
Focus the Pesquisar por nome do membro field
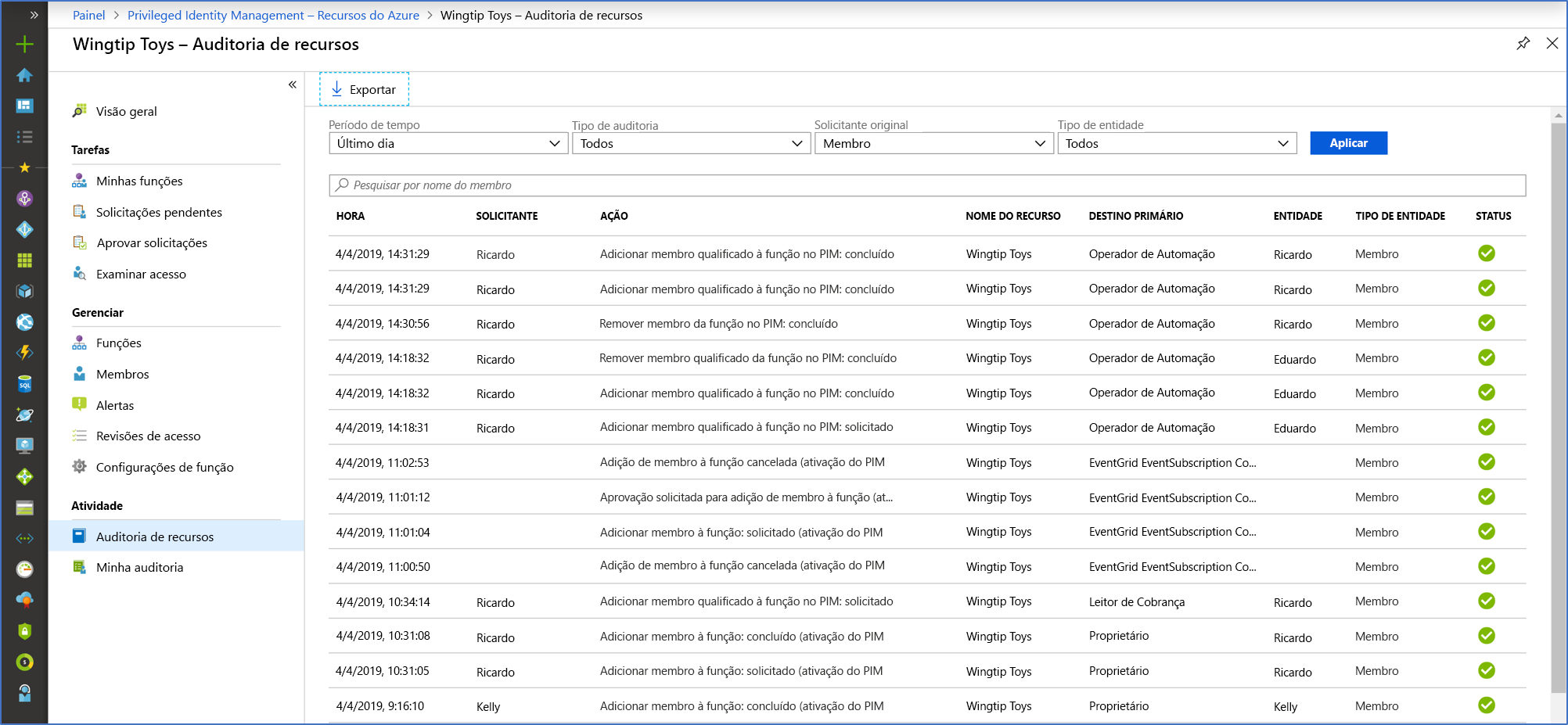click(927, 185)
